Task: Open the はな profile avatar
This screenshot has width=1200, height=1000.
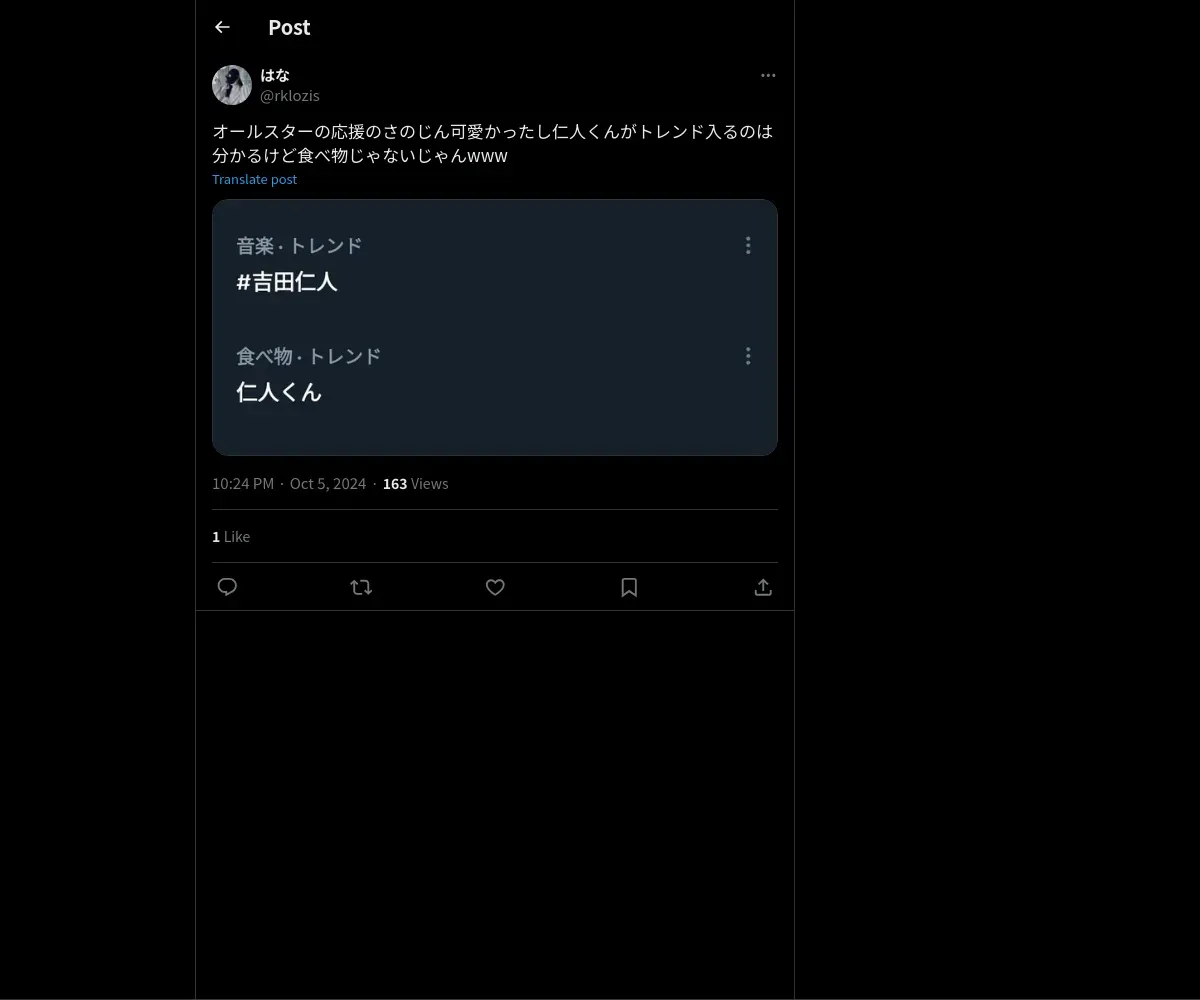Action: pos(232,85)
